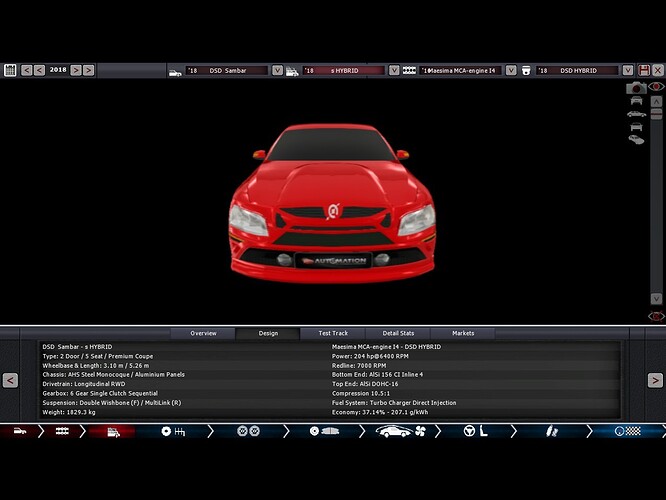Switch to the Test Track tab
666x500 pixels.
(333, 333)
